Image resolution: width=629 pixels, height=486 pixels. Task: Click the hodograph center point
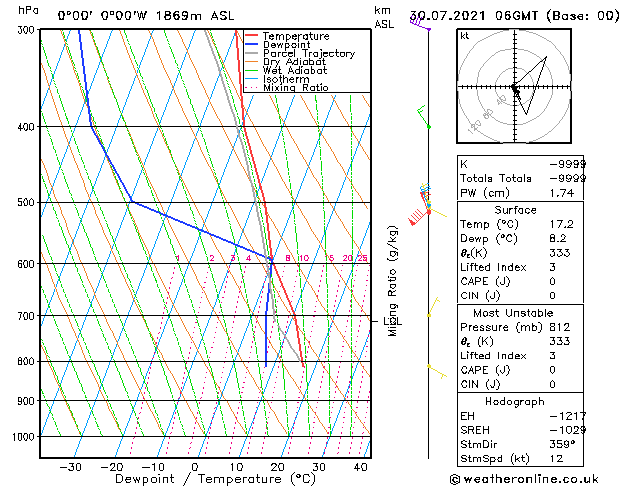click(515, 88)
